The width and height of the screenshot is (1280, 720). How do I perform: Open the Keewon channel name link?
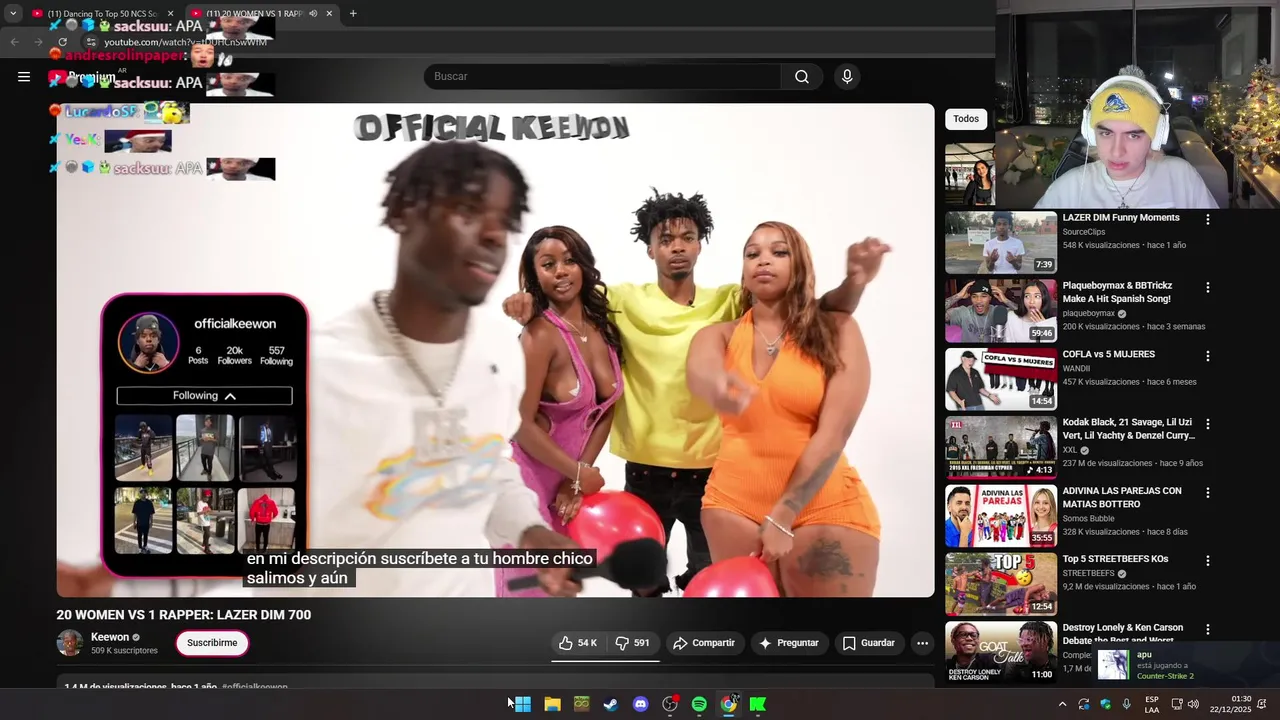(x=110, y=637)
